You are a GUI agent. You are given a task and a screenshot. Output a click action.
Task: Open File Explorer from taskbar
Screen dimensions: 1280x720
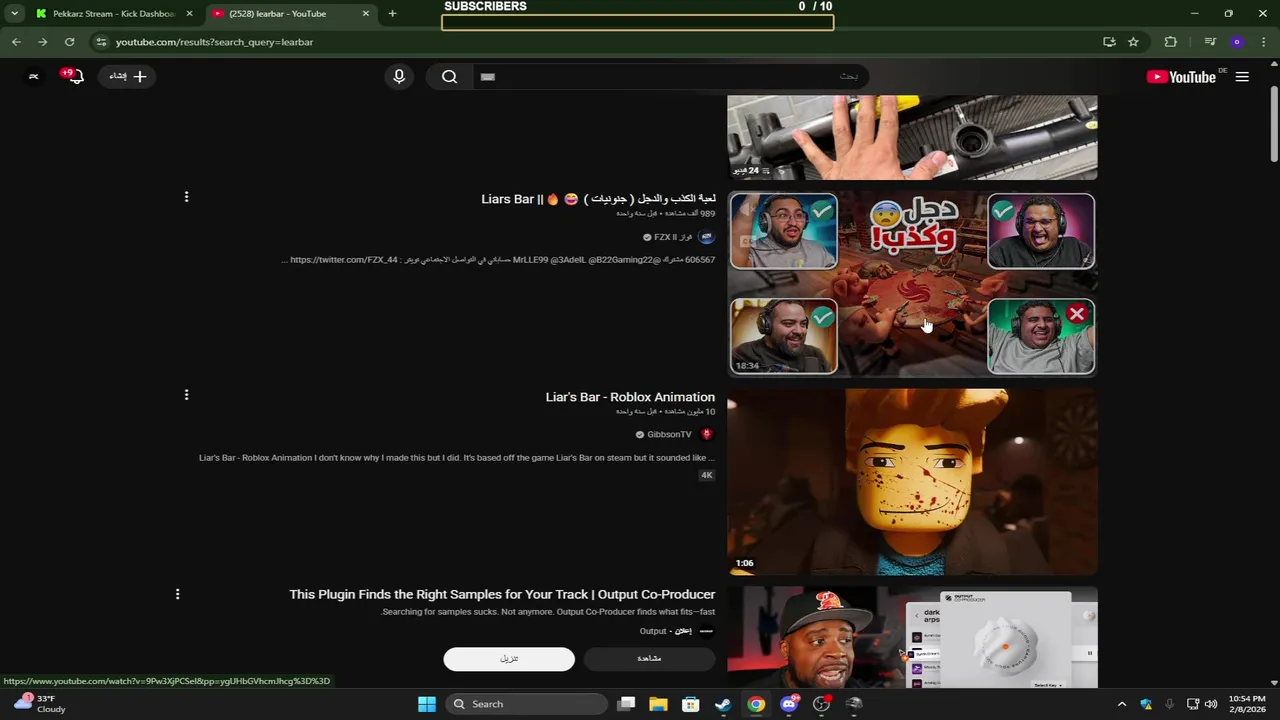[x=658, y=704]
